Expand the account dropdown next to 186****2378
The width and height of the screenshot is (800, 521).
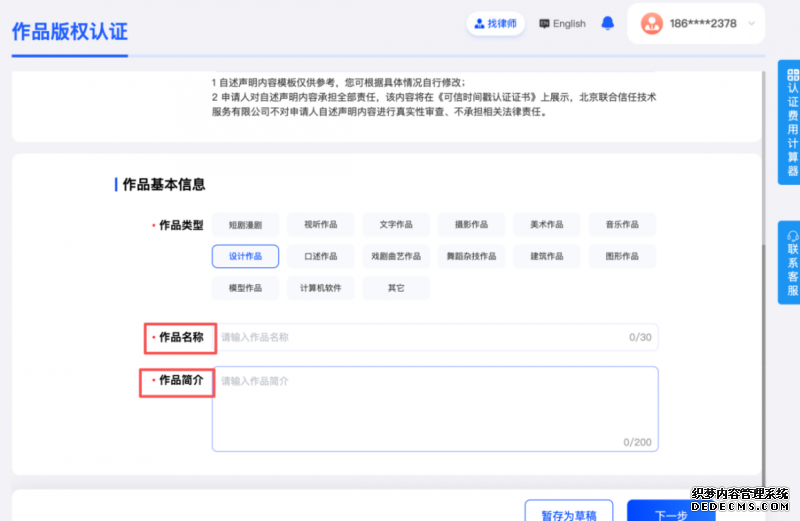(x=751, y=23)
